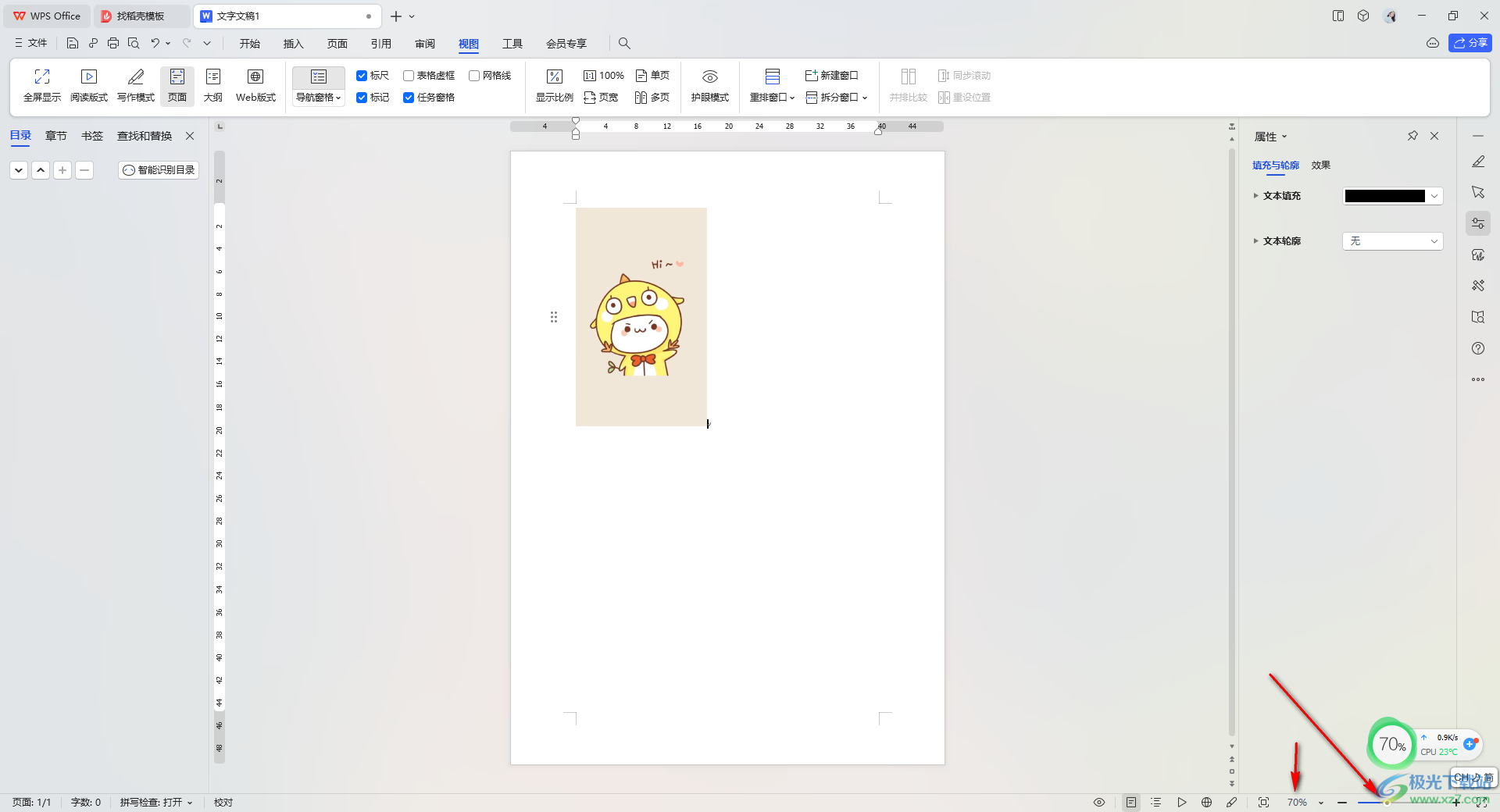Select the cartoon chick image in document
Viewport: 1500px width, 812px height.
pyautogui.click(x=641, y=317)
